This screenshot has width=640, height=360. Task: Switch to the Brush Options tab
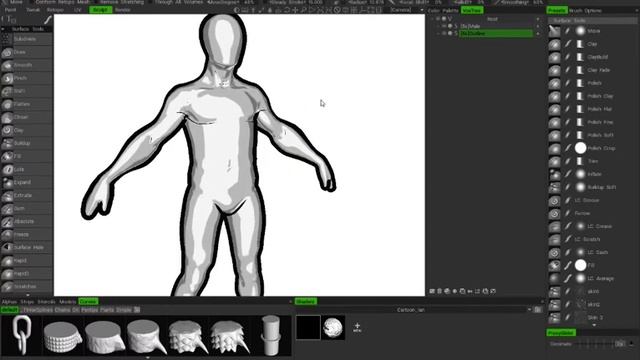pyautogui.click(x=585, y=10)
